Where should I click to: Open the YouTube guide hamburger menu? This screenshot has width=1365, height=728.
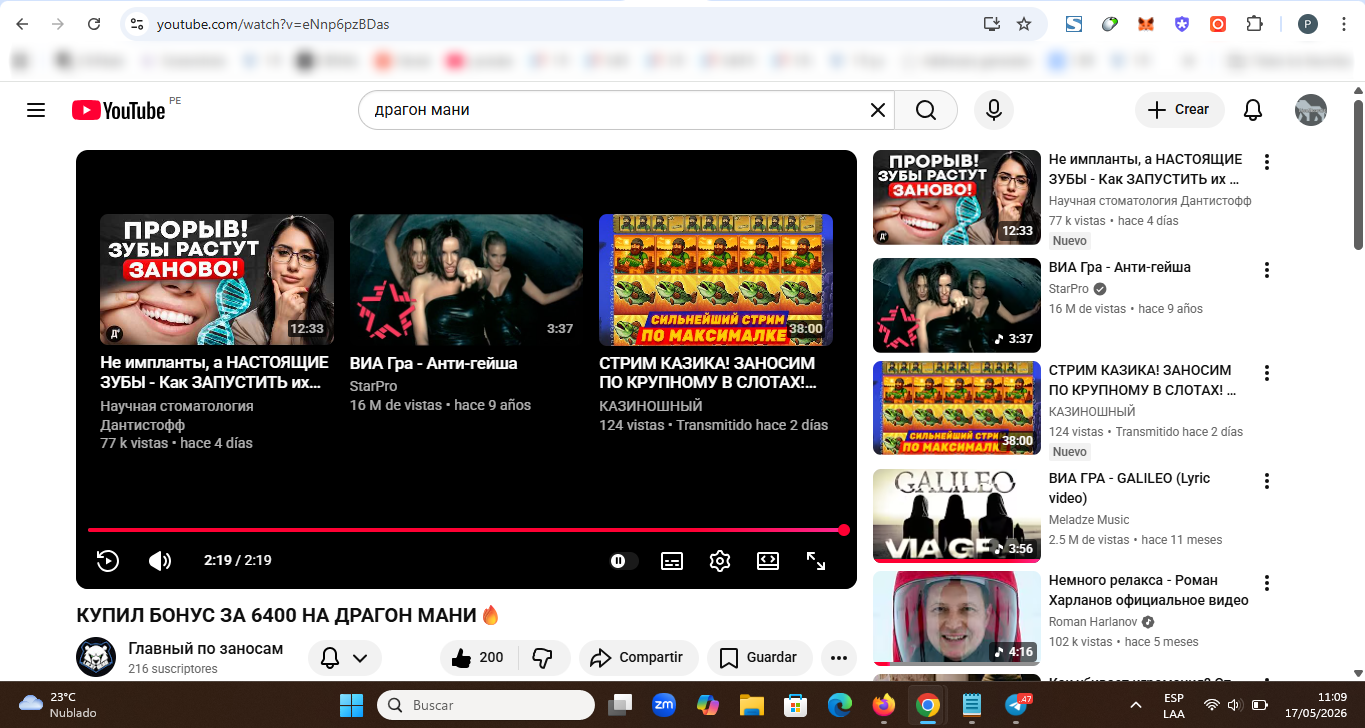click(x=36, y=110)
